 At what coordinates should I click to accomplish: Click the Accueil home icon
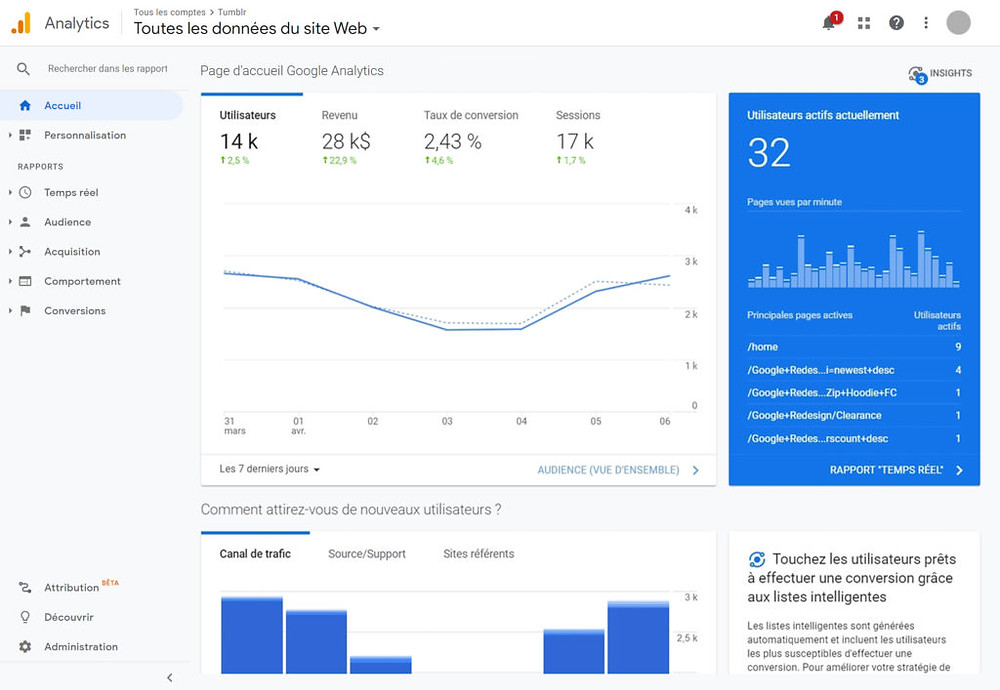[25, 105]
